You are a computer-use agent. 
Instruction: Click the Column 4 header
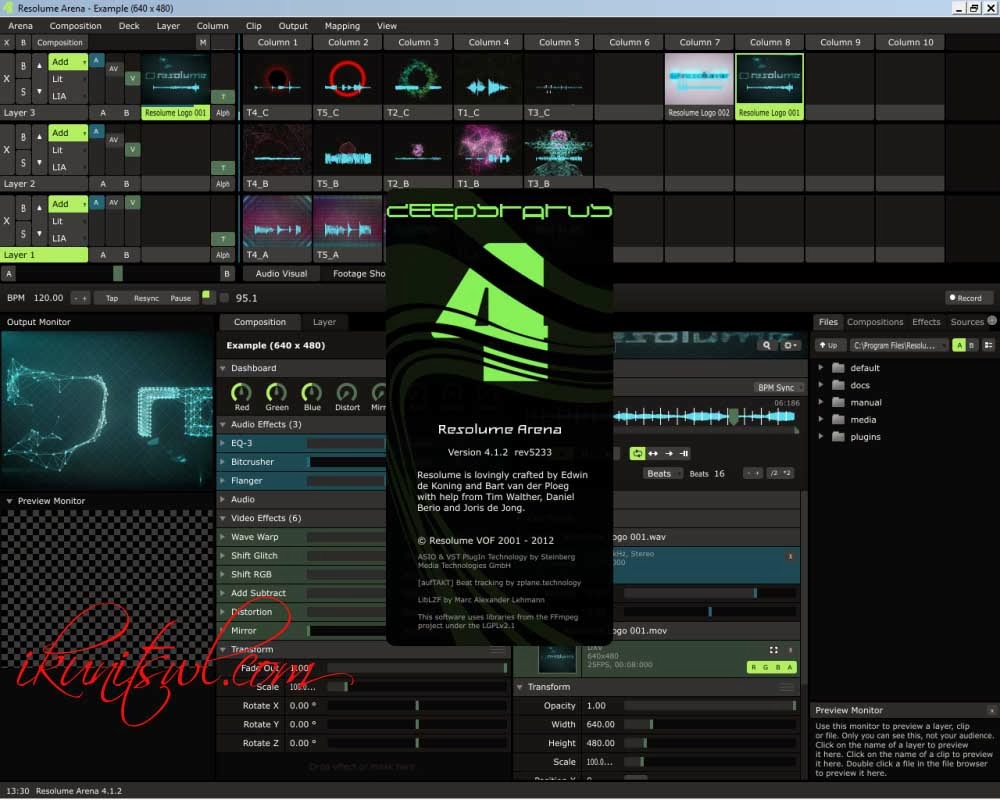[x=489, y=42]
